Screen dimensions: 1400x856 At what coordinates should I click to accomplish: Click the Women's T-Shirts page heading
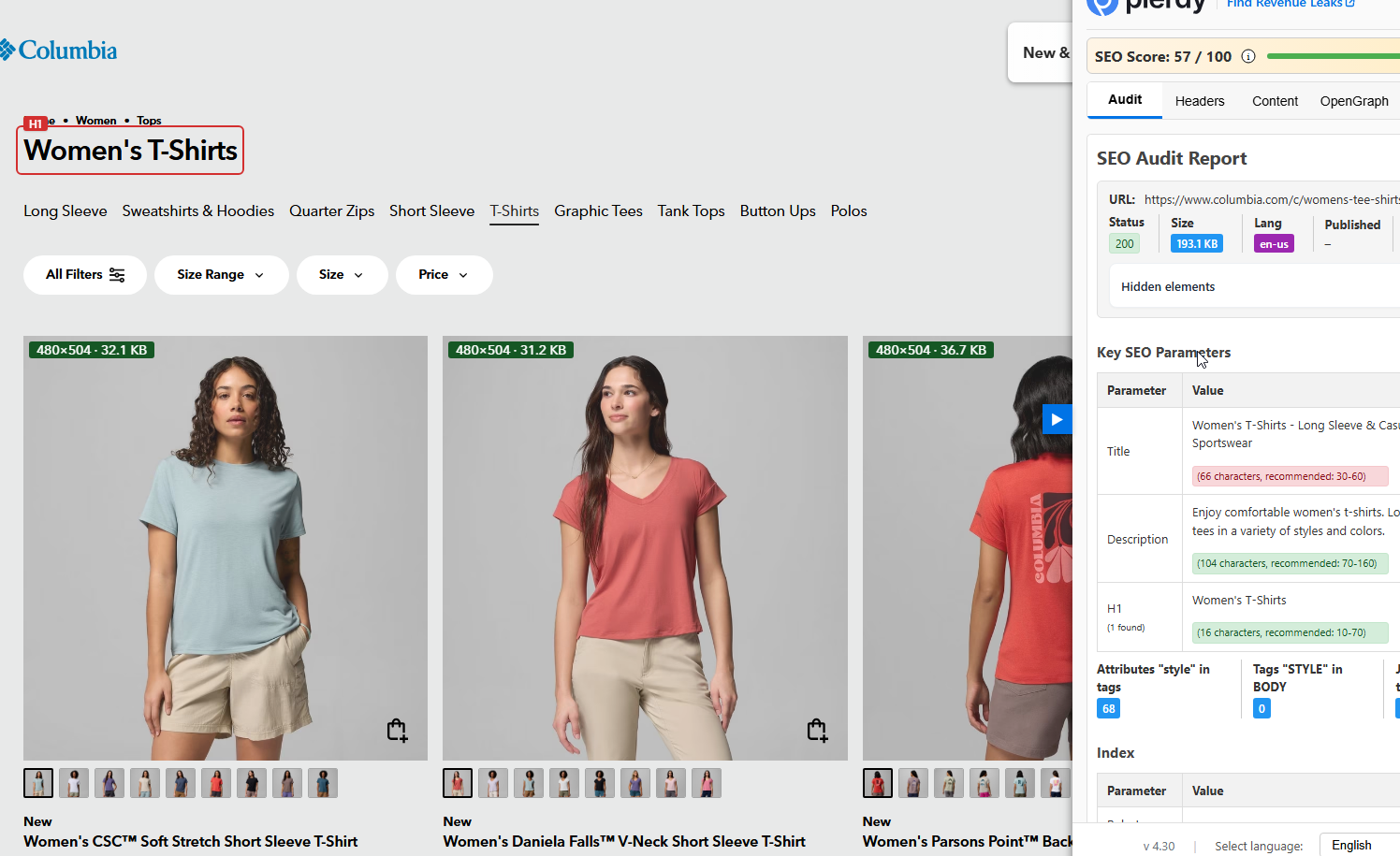tap(130, 151)
